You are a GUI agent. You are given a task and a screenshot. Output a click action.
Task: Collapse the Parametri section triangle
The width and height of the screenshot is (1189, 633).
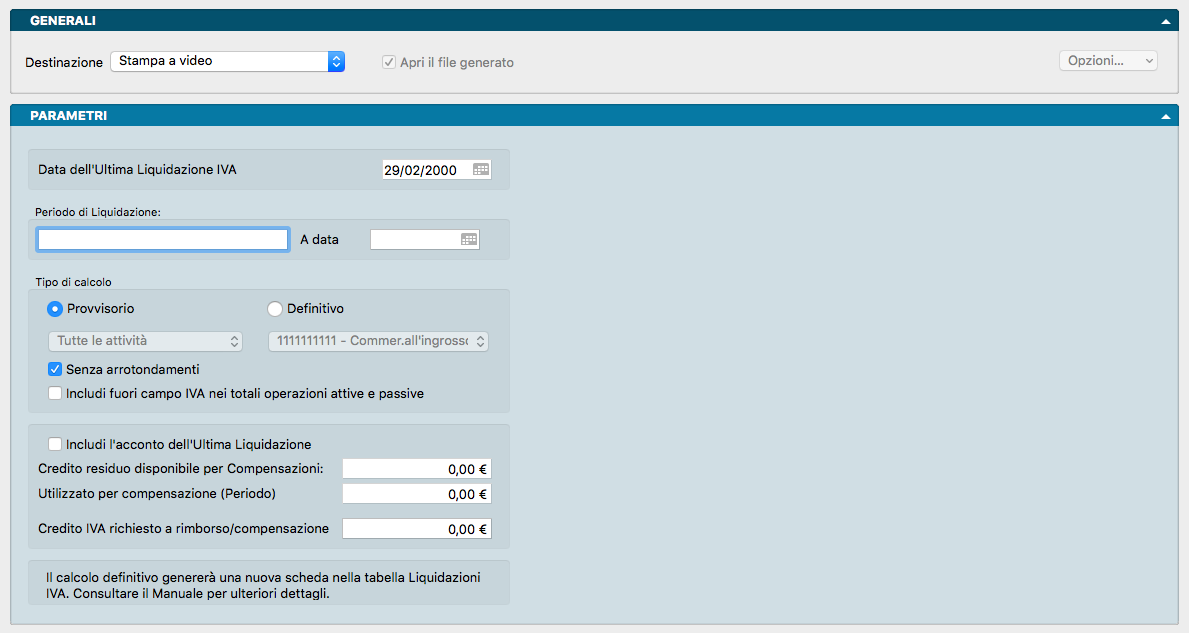pos(1166,116)
